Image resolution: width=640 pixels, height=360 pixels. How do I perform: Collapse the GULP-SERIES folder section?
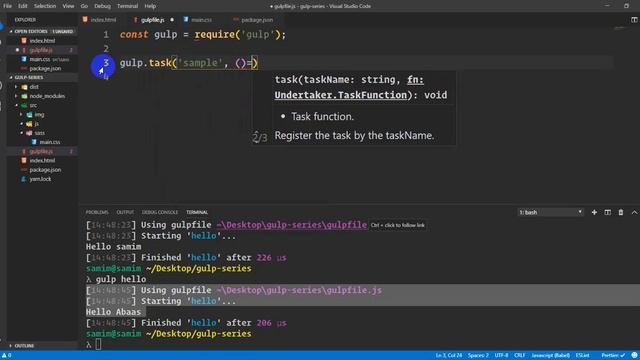click(41, 78)
